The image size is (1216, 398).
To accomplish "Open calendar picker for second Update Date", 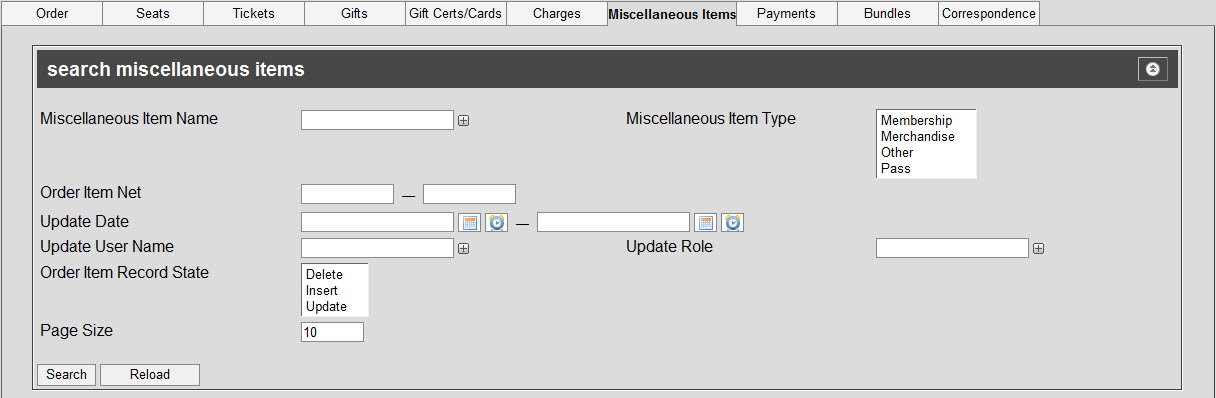I will tap(706, 222).
